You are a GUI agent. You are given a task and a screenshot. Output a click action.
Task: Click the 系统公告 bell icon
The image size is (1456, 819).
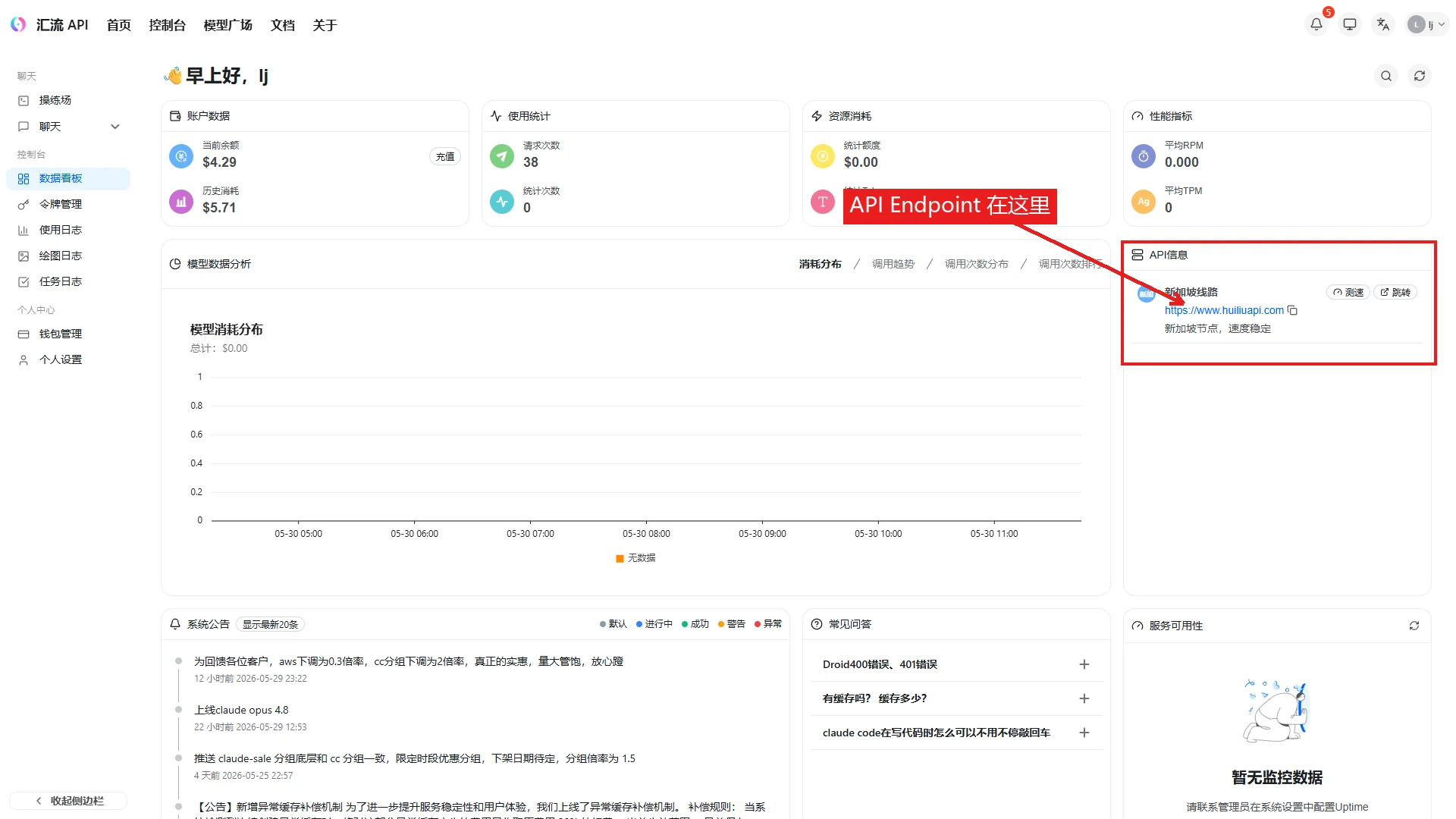(x=175, y=624)
